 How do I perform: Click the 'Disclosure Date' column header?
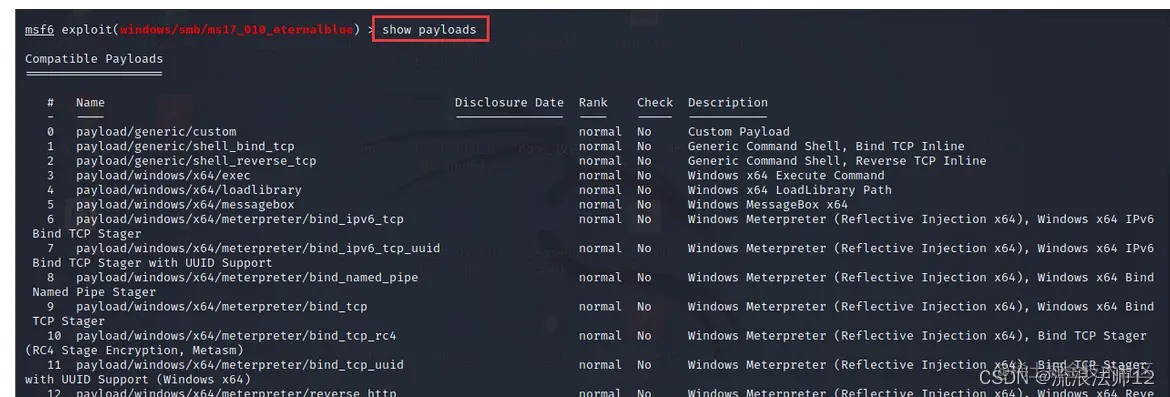pyautogui.click(x=509, y=102)
